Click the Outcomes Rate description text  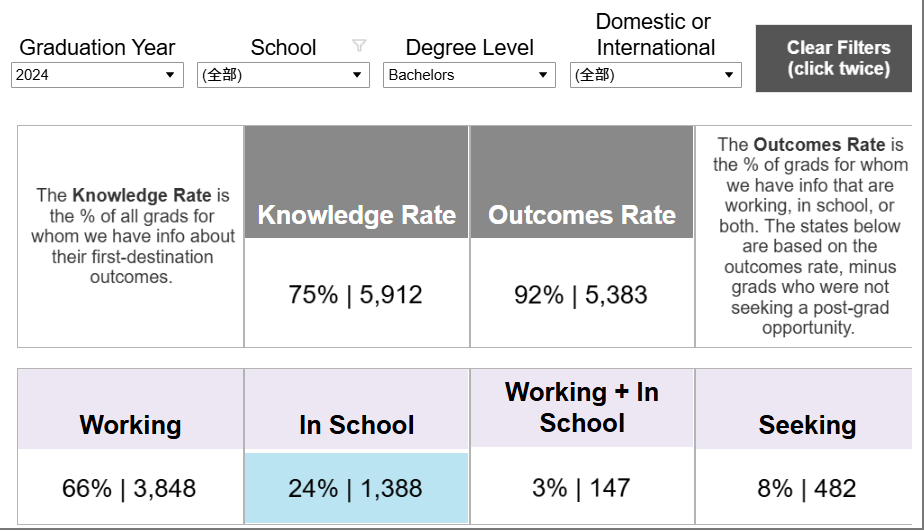(x=810, y=236)
